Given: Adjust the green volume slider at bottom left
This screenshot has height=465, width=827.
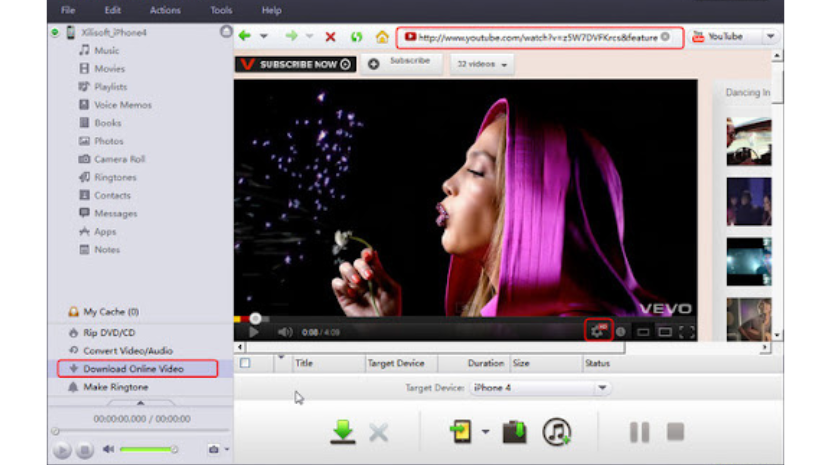Looking at the screenshot, I should pyautogui.click(x=150, y=449).
